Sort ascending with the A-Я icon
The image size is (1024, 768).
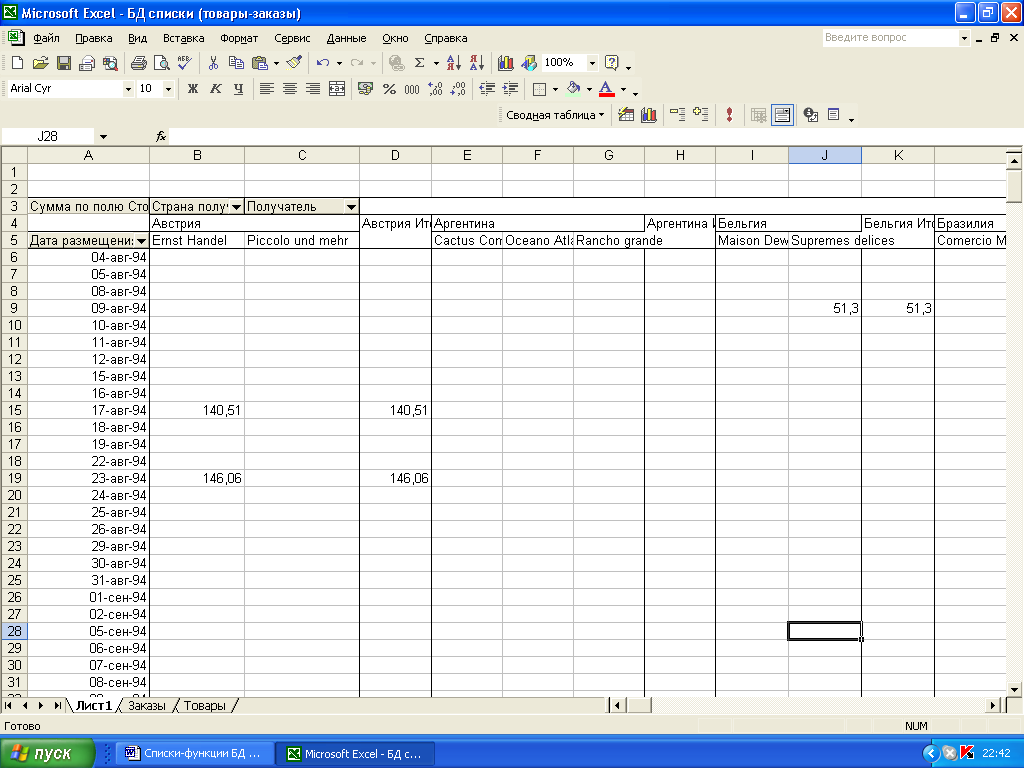(453, 63)
